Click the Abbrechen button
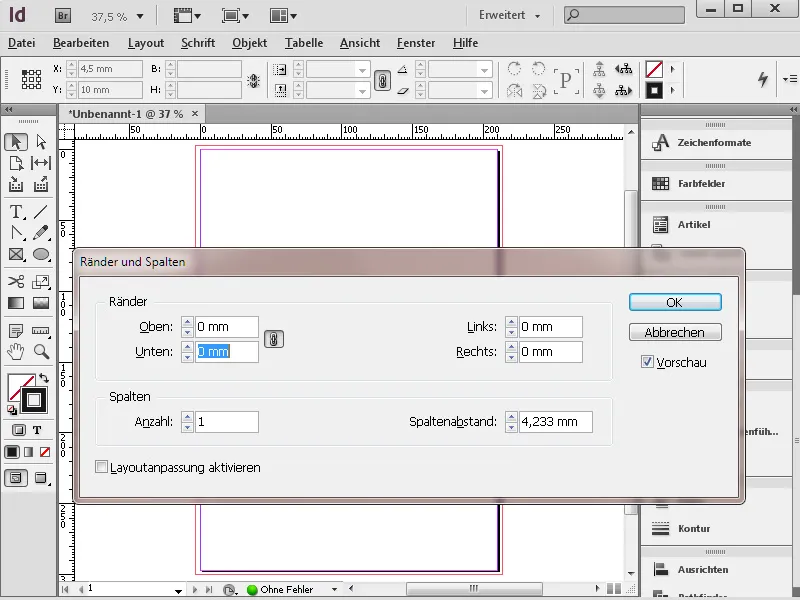Image resolution: width=800 pixels, height=600 pixels. click(x=675, y=332)
